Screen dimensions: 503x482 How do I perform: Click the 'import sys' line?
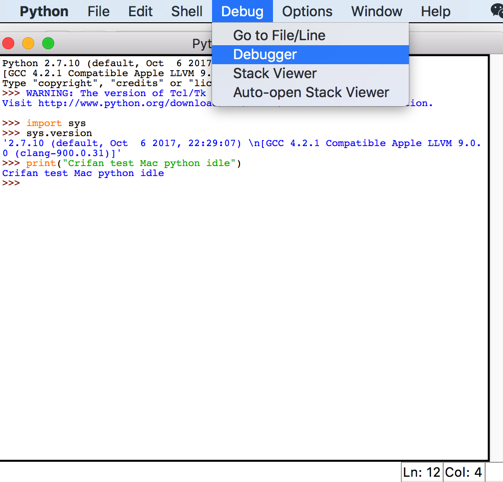click(x=44, y=123)
